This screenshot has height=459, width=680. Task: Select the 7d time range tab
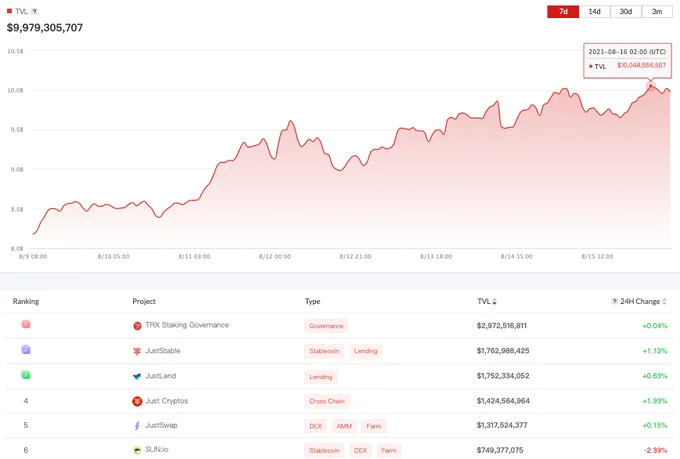coord(563,11)
